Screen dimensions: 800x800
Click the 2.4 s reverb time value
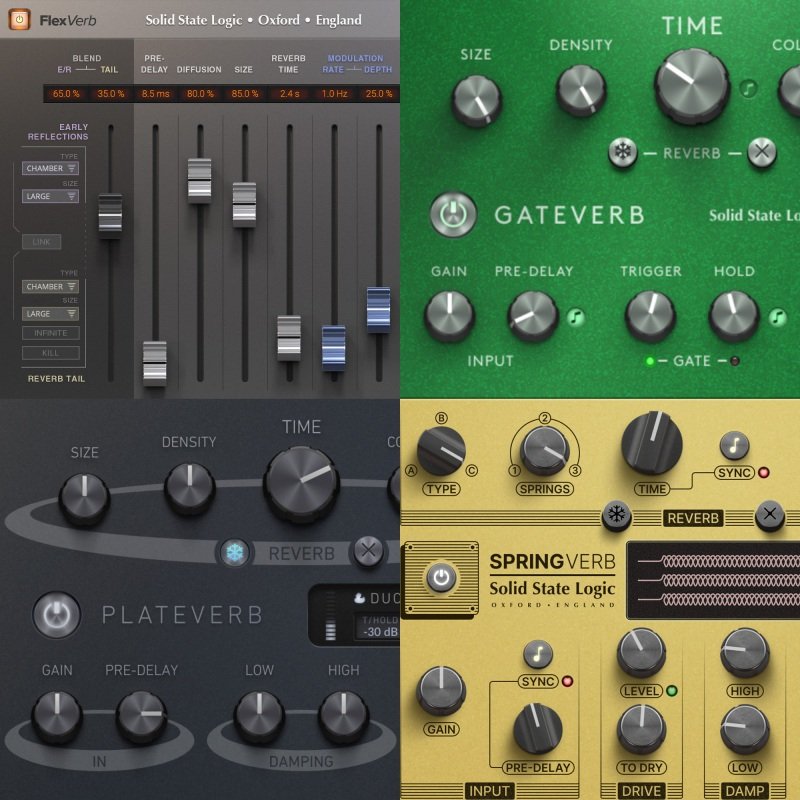pyautogui.click(x=289, y=94)
